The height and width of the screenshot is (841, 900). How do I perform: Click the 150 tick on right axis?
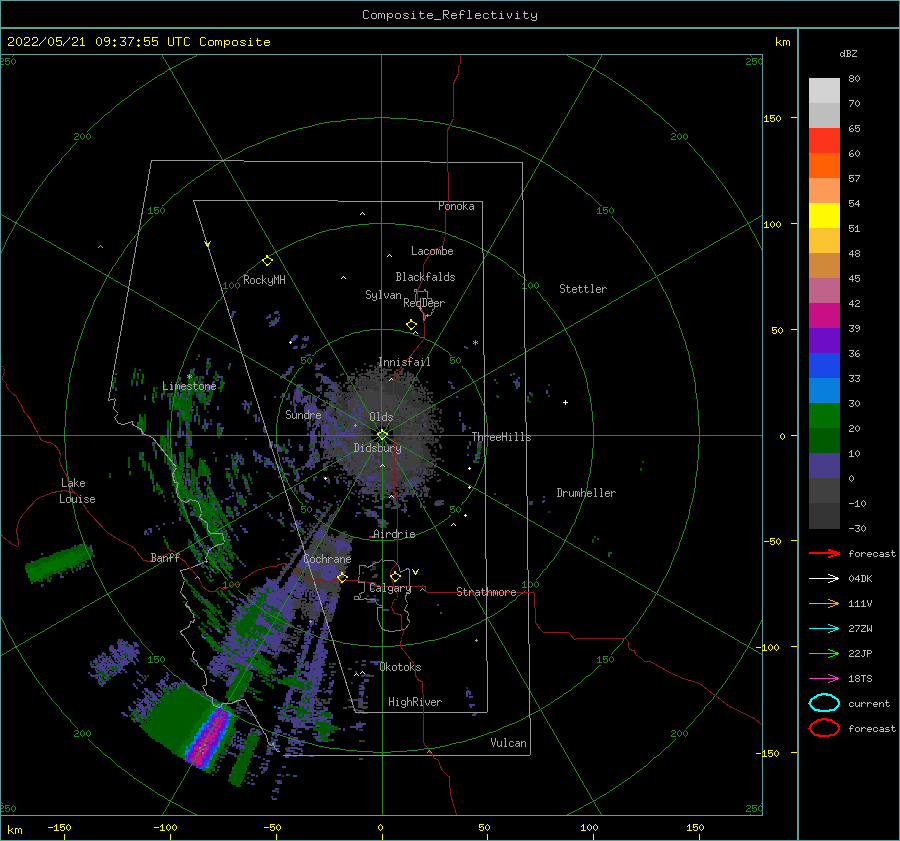coord(772,118)
